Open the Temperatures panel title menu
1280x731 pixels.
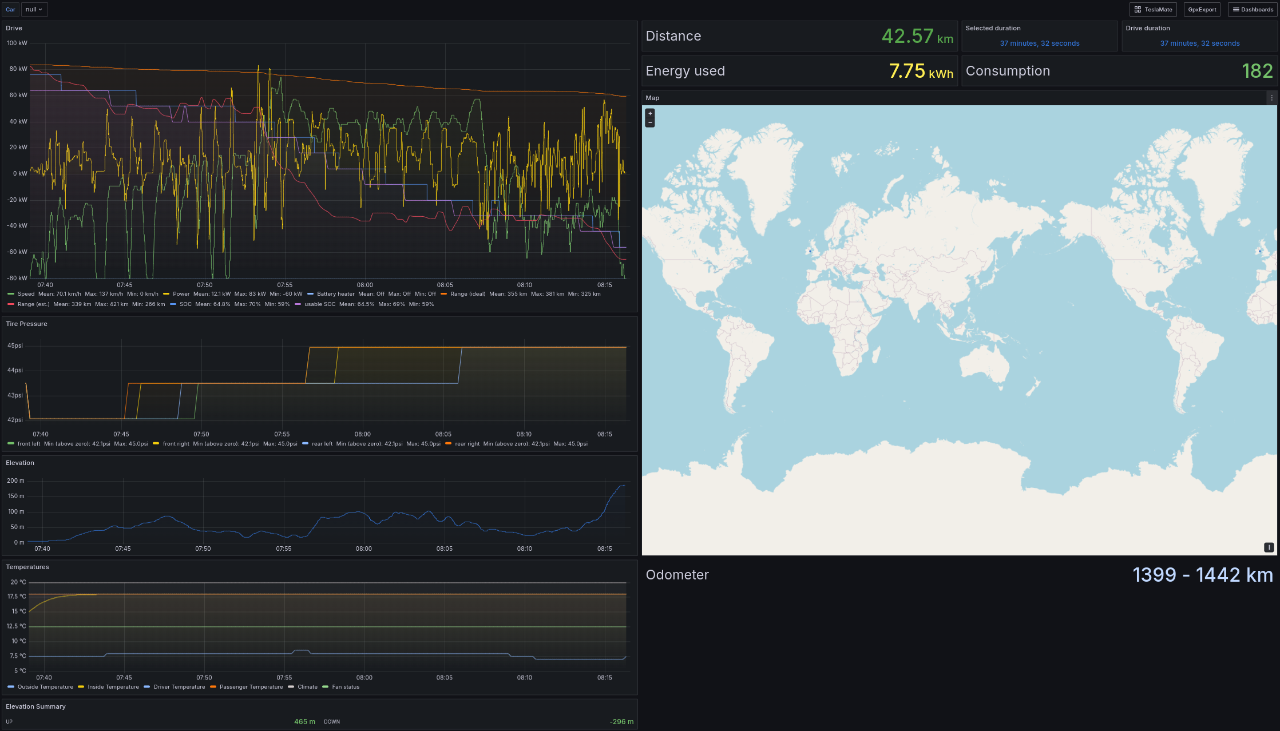click(27, 567)
